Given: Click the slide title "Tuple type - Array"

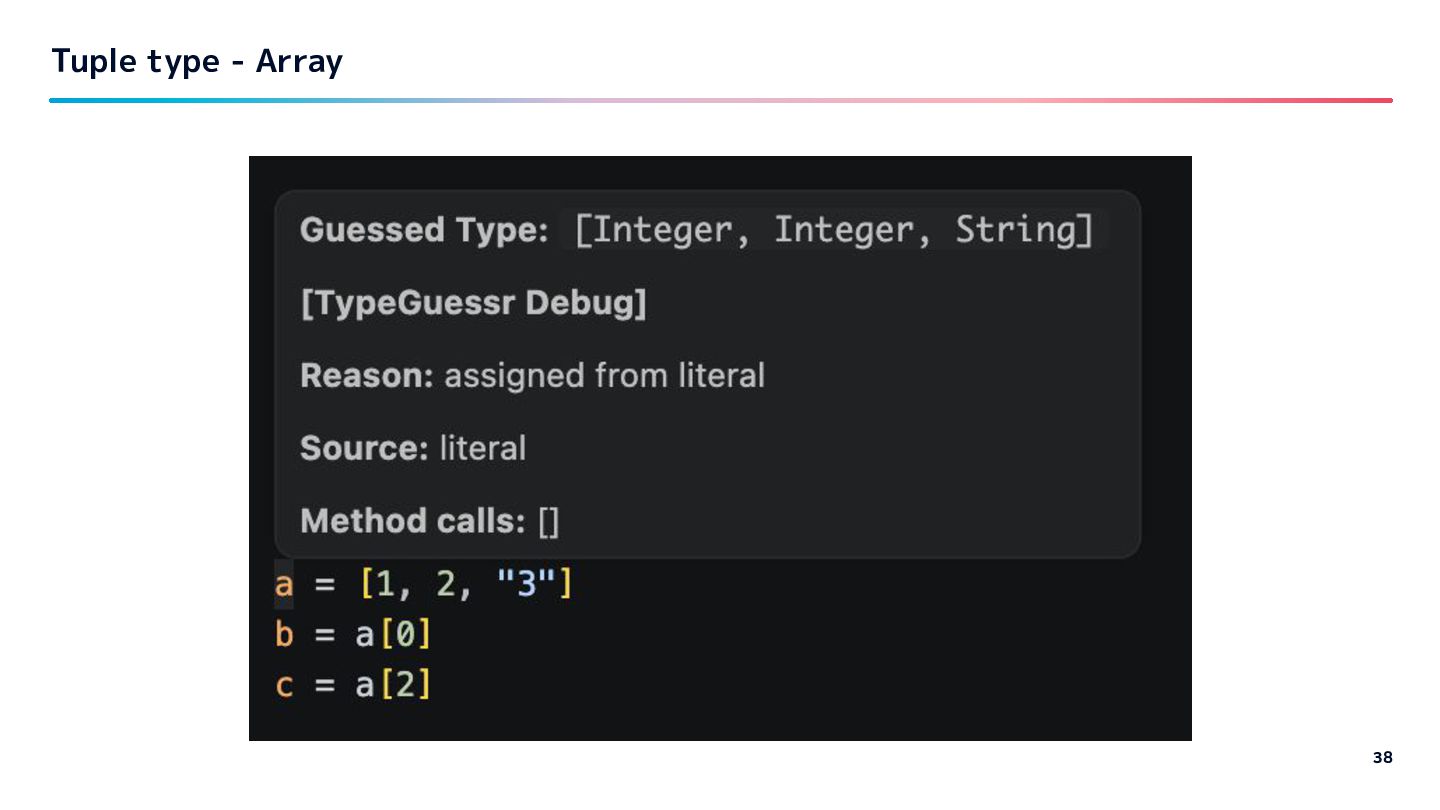Looking at the screenshot, I should tap(197, 62).
